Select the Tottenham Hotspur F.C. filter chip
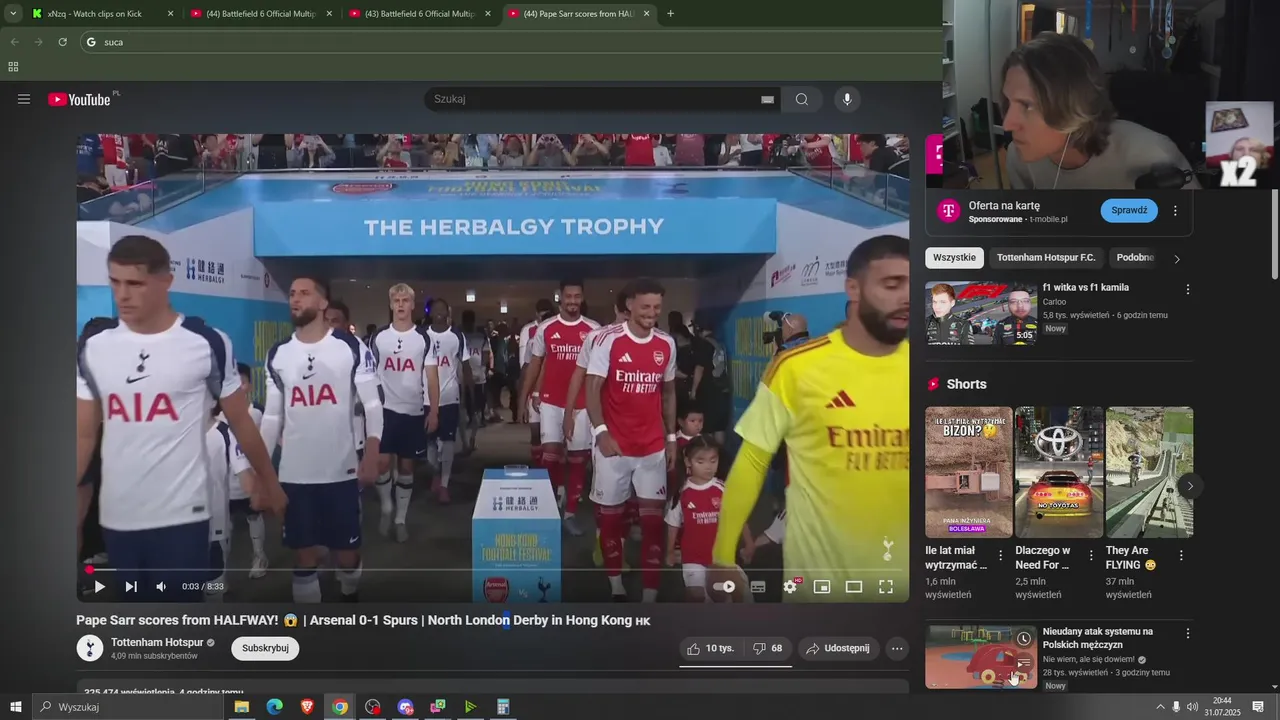 tap(1046, 257)
